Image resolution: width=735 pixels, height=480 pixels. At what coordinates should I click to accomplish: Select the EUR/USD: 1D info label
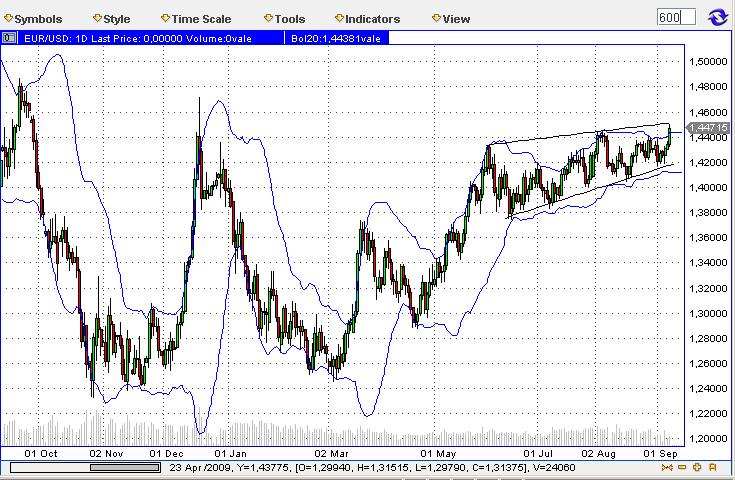click(x=138, y=38)
